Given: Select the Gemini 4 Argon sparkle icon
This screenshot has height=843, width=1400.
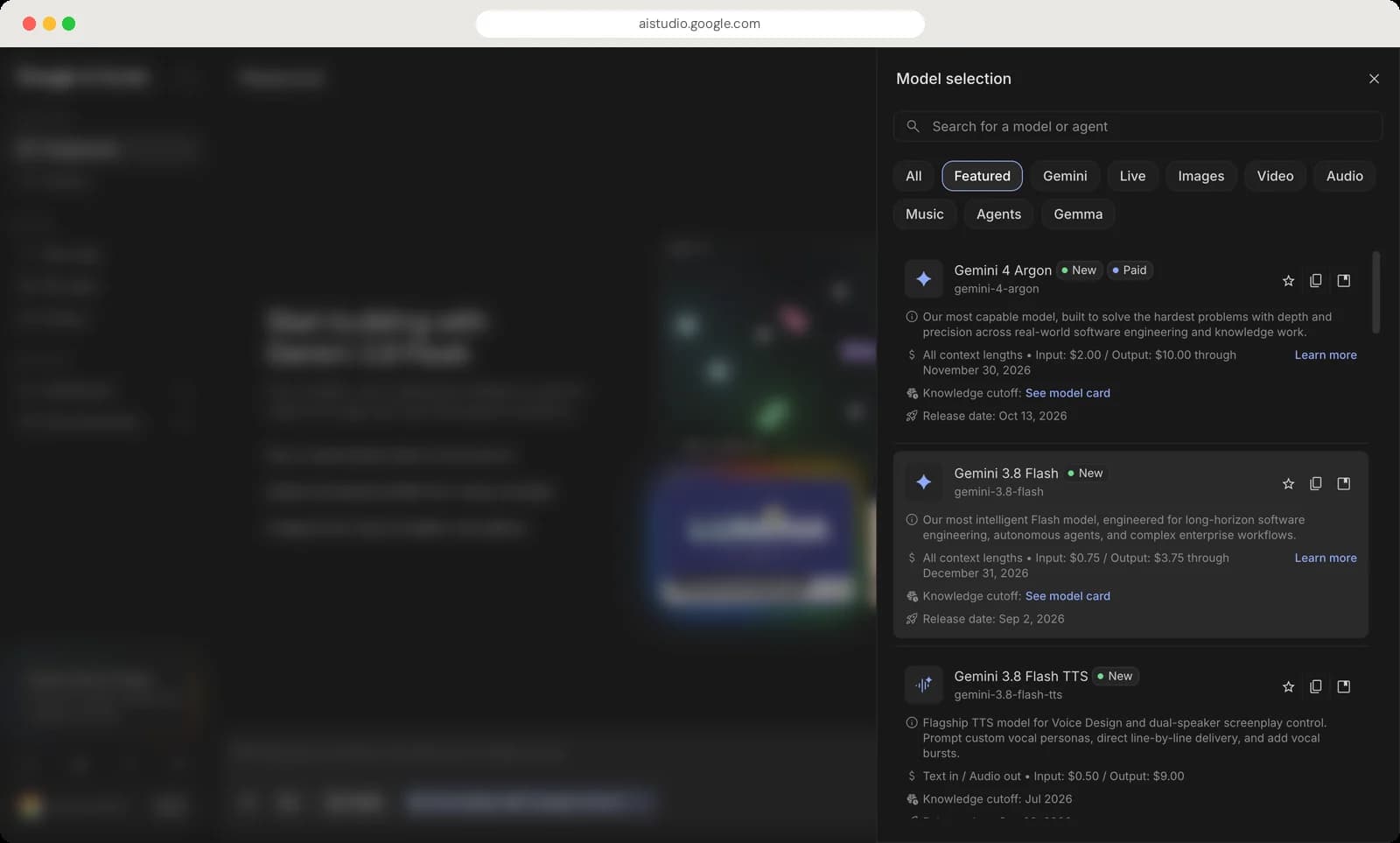Looking at the screenshot, I should point(923,279).
